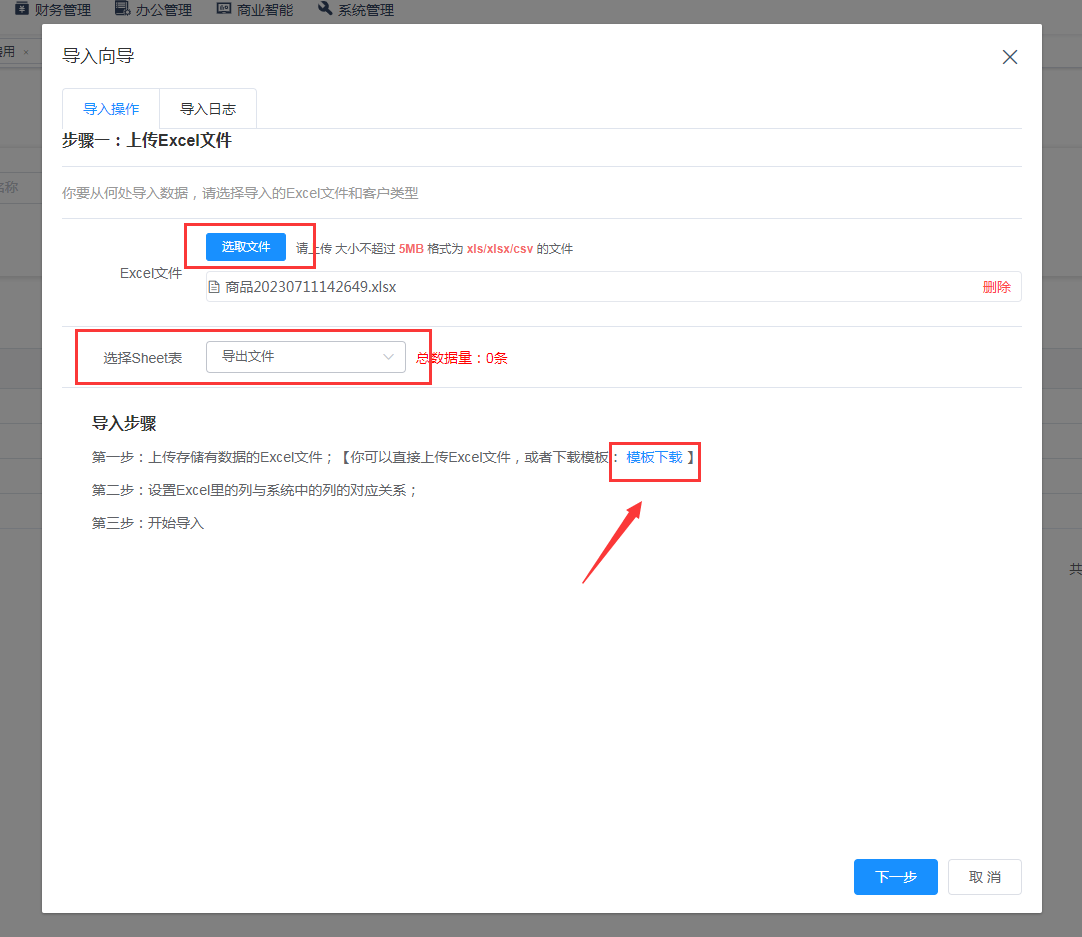Open the 系统管理 menu label
Screen dimensions: 1082x937
[x=366, y=10]
